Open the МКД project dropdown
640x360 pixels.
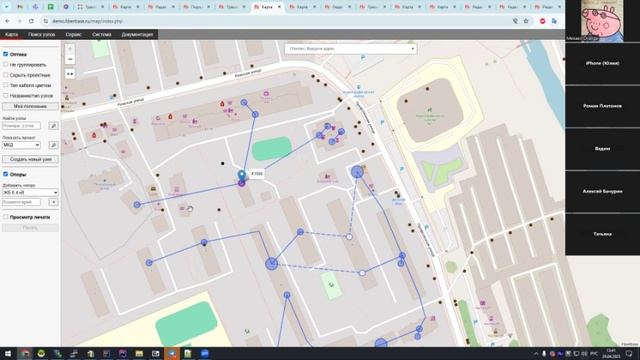click(x=21, y=145)
